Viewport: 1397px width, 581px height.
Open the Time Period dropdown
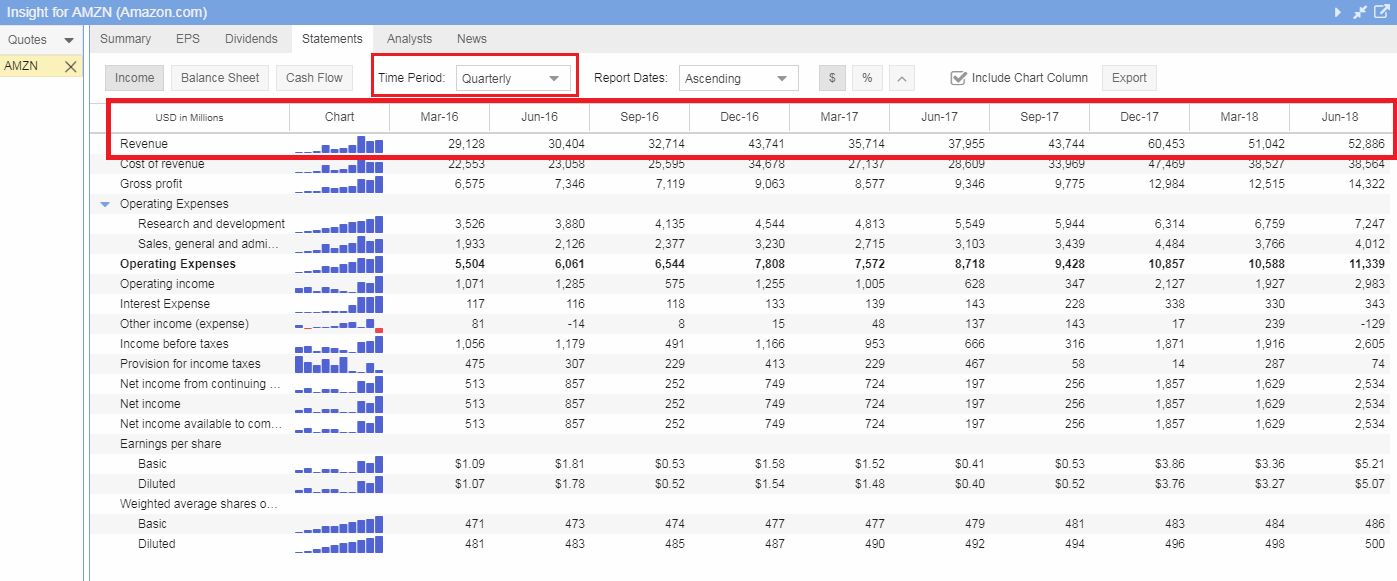513,79
